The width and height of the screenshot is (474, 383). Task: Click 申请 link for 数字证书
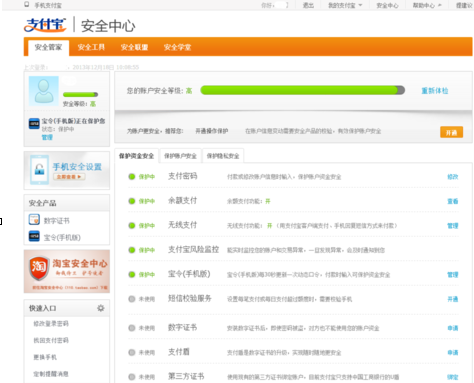coord(453,328)
